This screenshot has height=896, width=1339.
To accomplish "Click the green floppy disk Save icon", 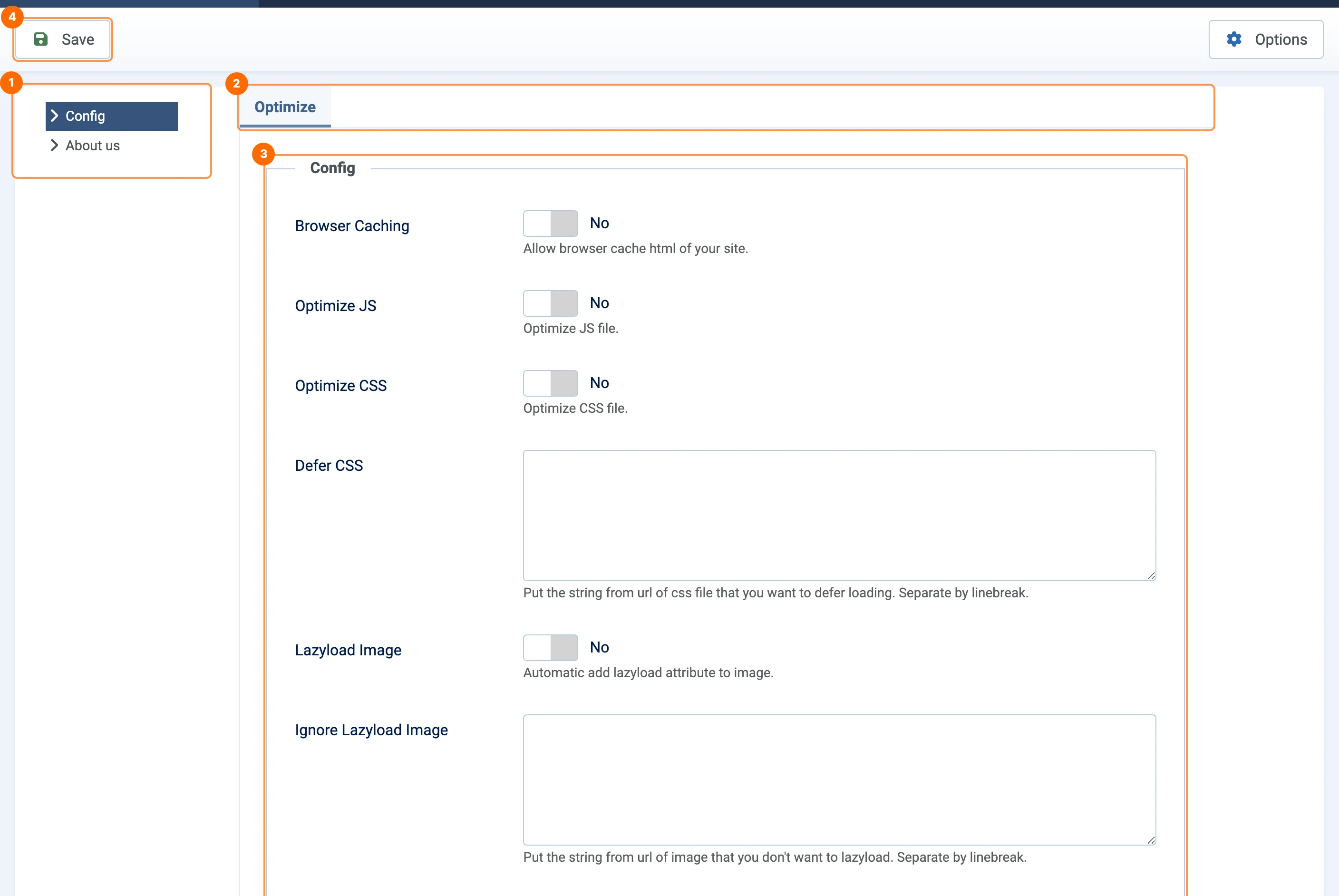I will [40, 39].
